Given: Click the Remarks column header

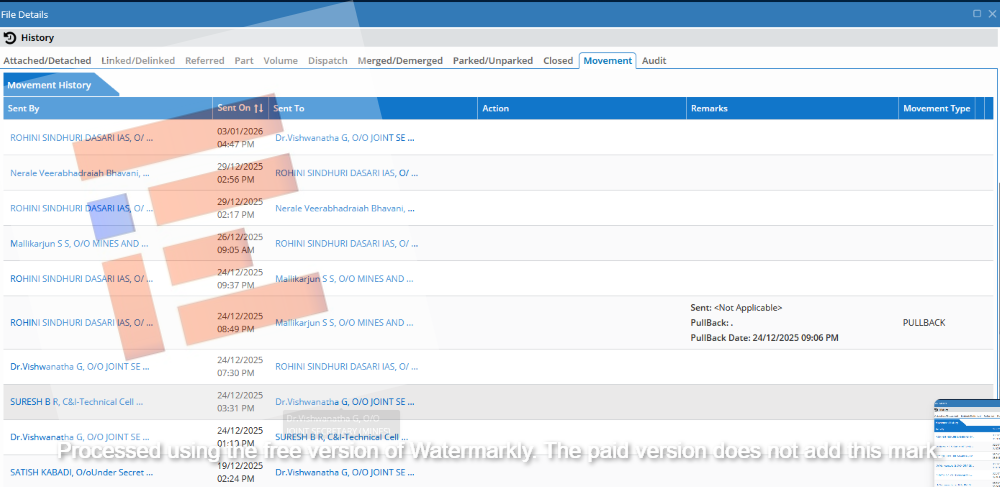Looking at the screenshot, I should point(709,108).
